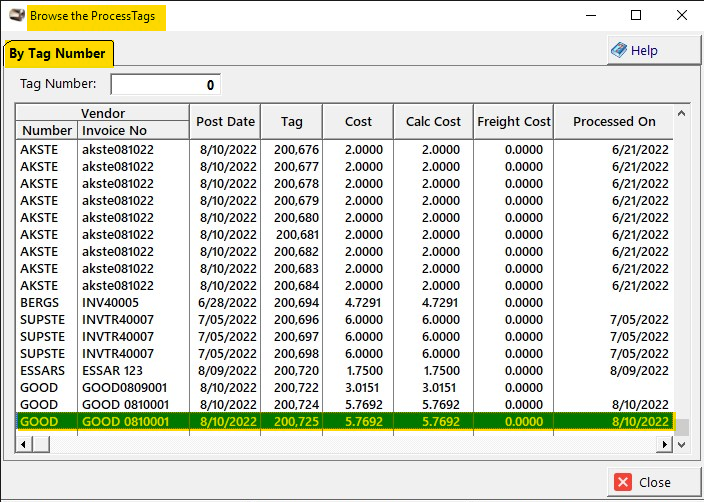Select the row with tag 200,677

[345, 167]
